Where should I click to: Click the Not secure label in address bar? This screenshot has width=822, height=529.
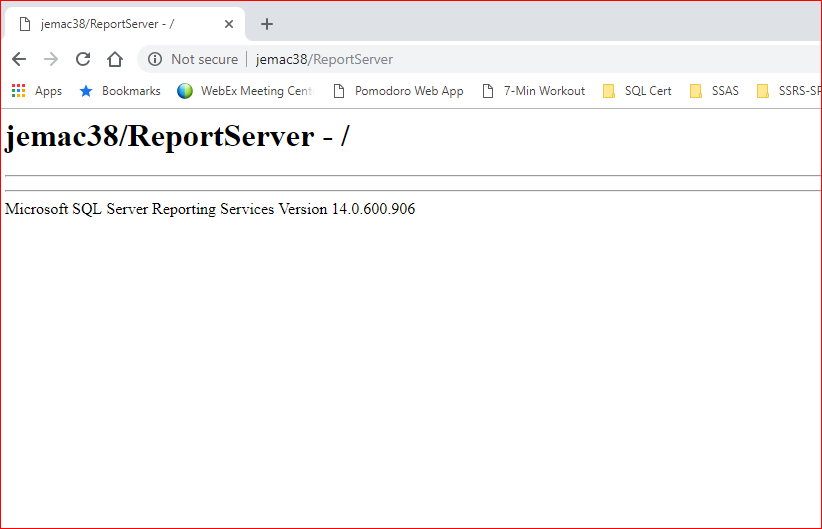click(x=204, y=59)
